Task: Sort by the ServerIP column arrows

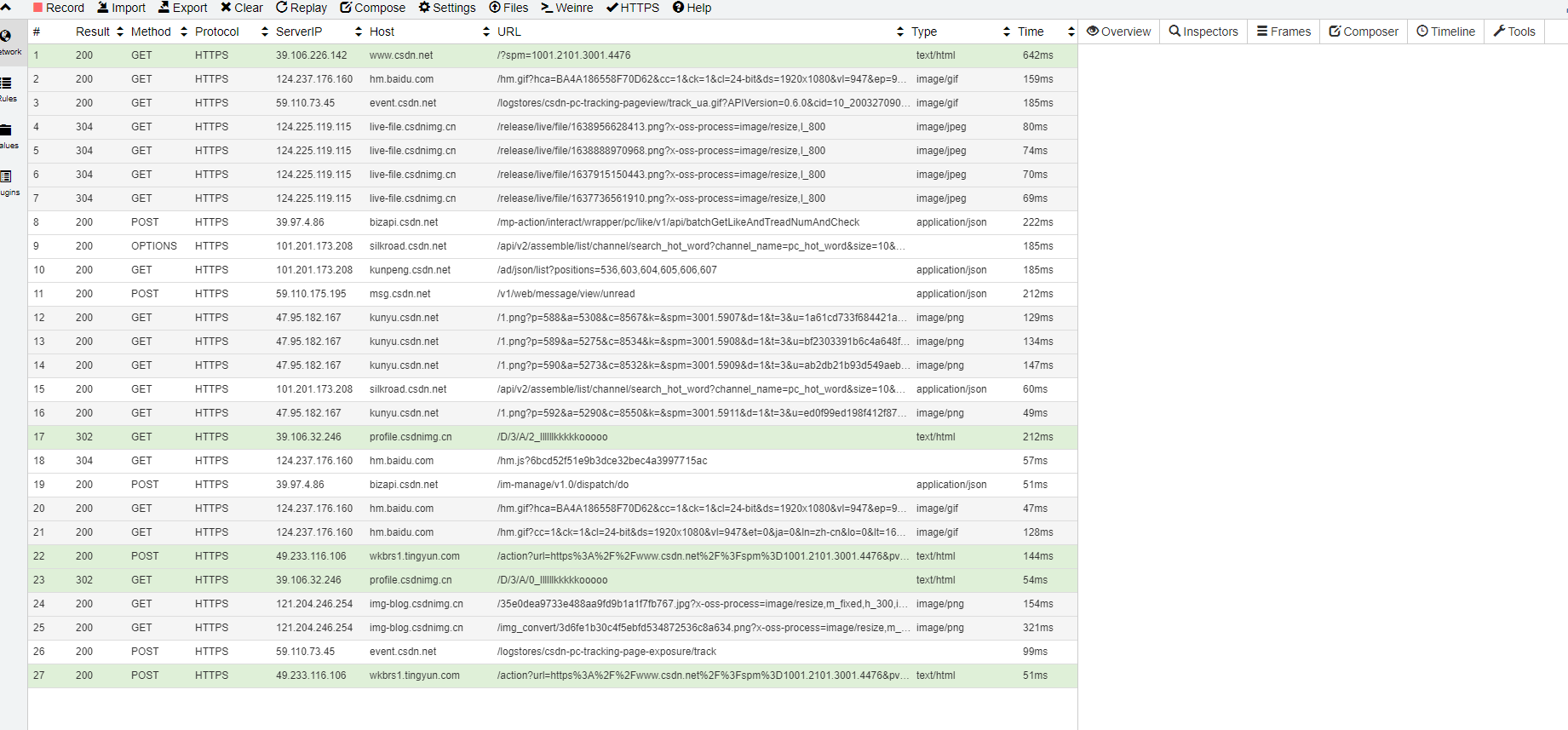Action: click(359, 32)
